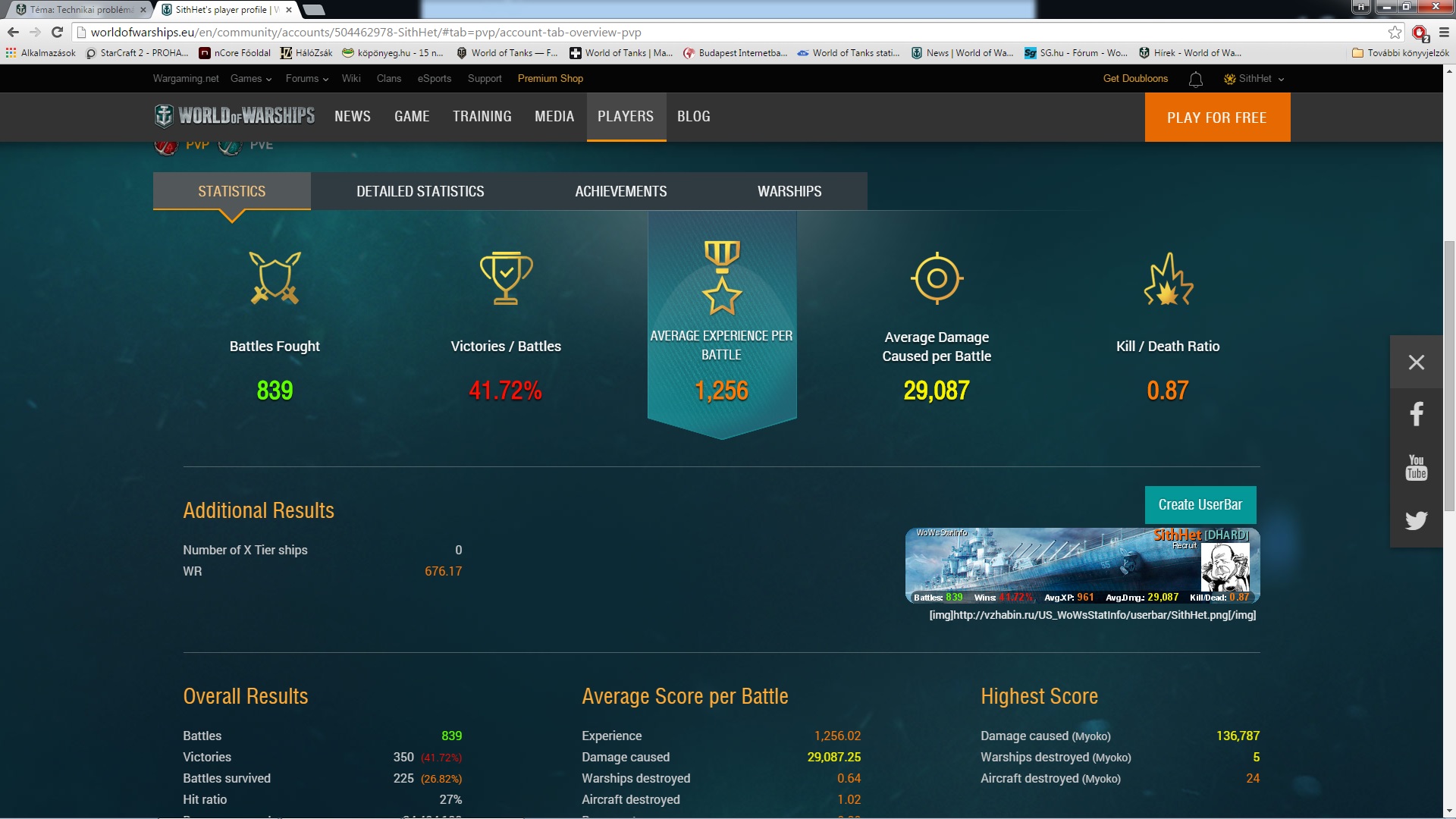Open the MEDIA menu

tap(554, 117)
